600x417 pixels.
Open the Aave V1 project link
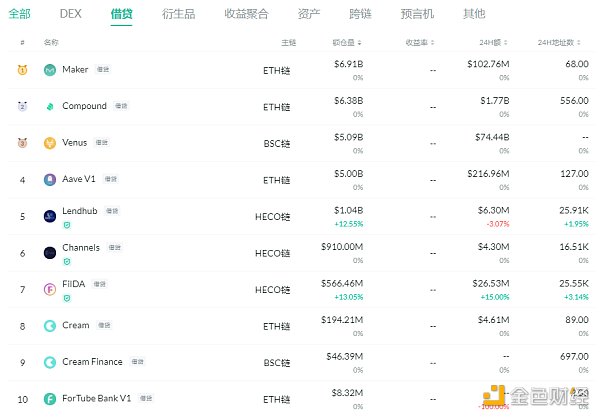pos(79,179)
